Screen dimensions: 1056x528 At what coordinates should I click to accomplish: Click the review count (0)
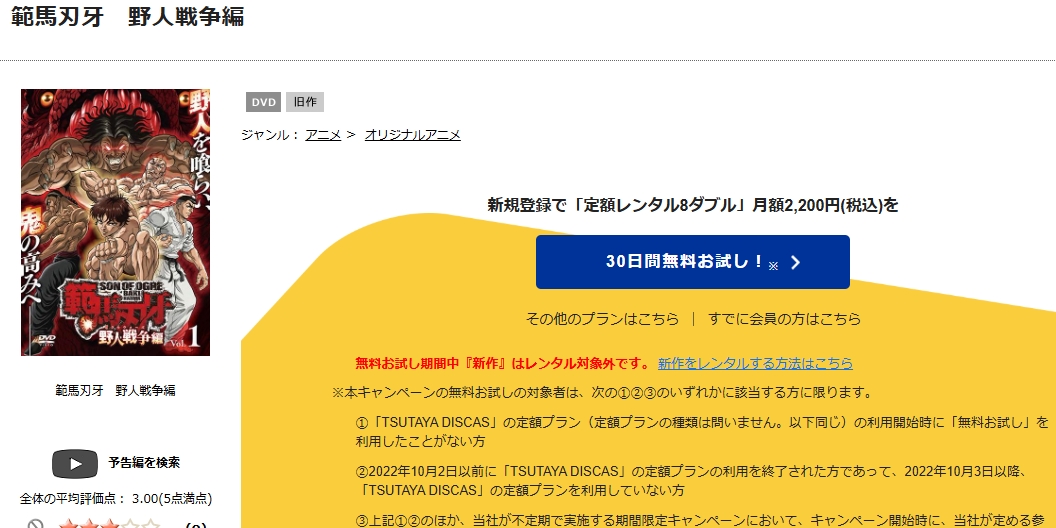coord(196,524)
